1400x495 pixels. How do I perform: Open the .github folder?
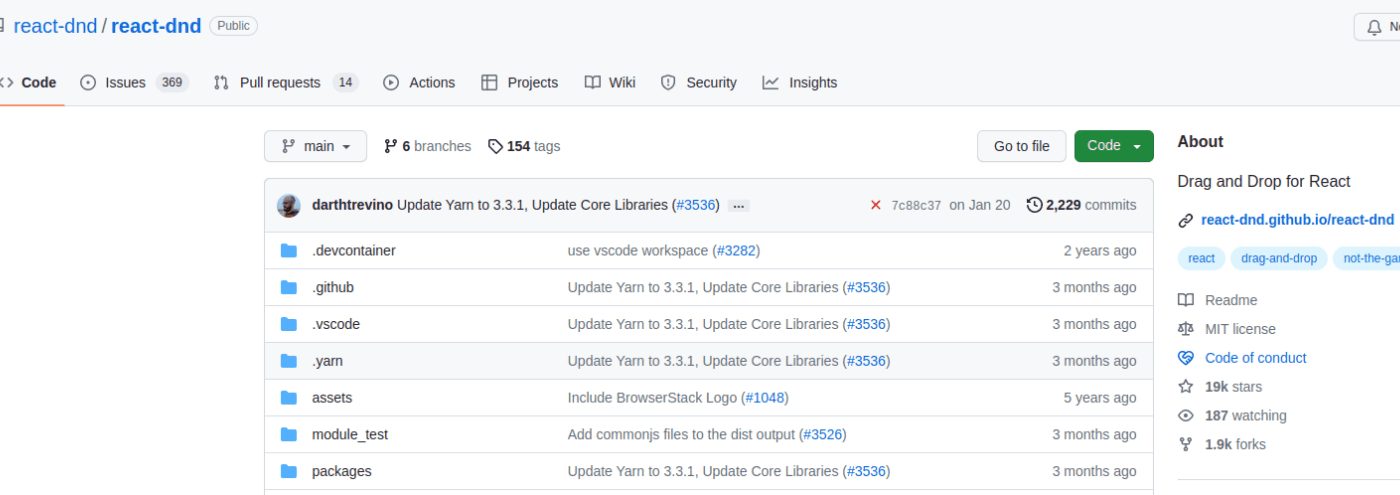click(x=333, y=288)
